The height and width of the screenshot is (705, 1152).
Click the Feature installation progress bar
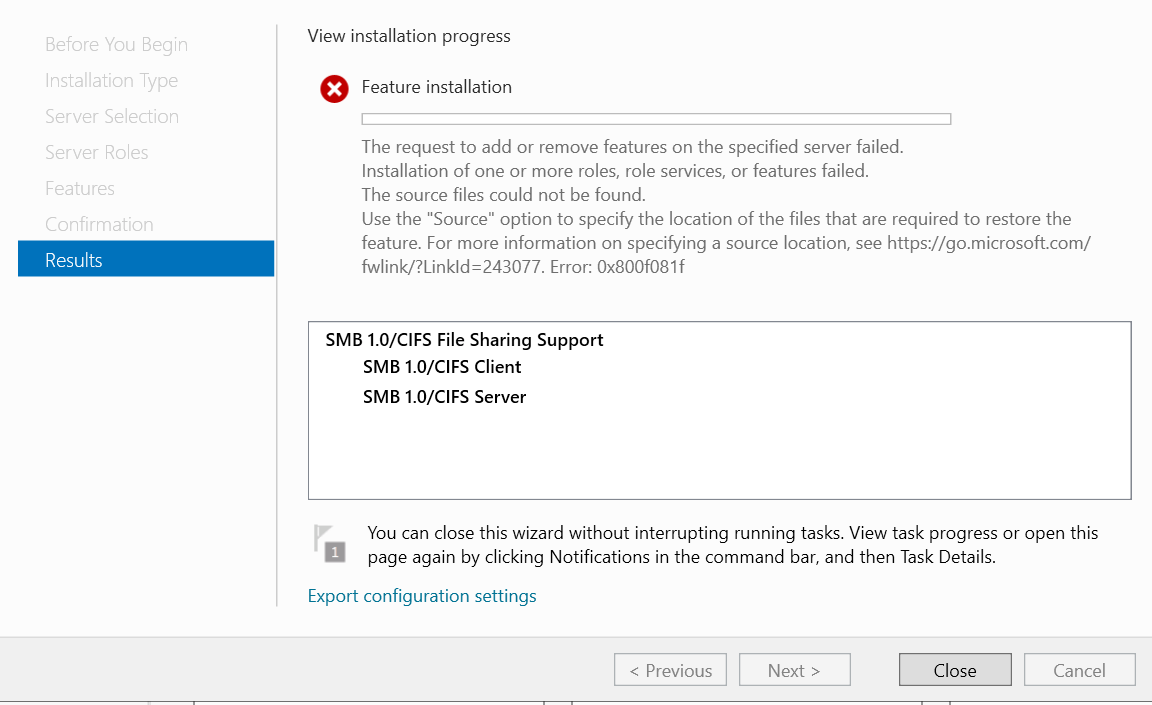pyautogui.click(x=656, y=118)
